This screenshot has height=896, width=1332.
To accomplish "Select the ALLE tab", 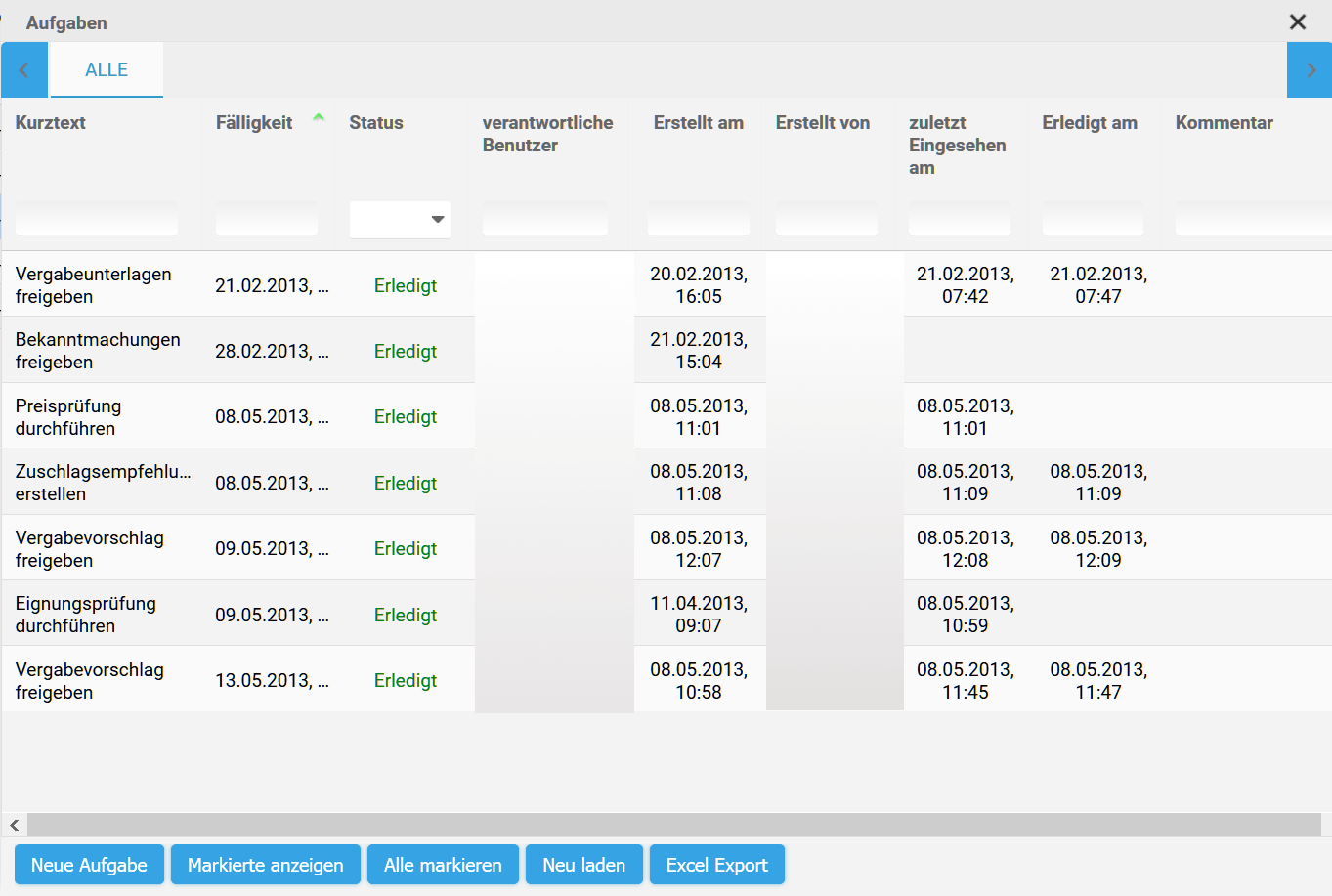I will 107,70.
